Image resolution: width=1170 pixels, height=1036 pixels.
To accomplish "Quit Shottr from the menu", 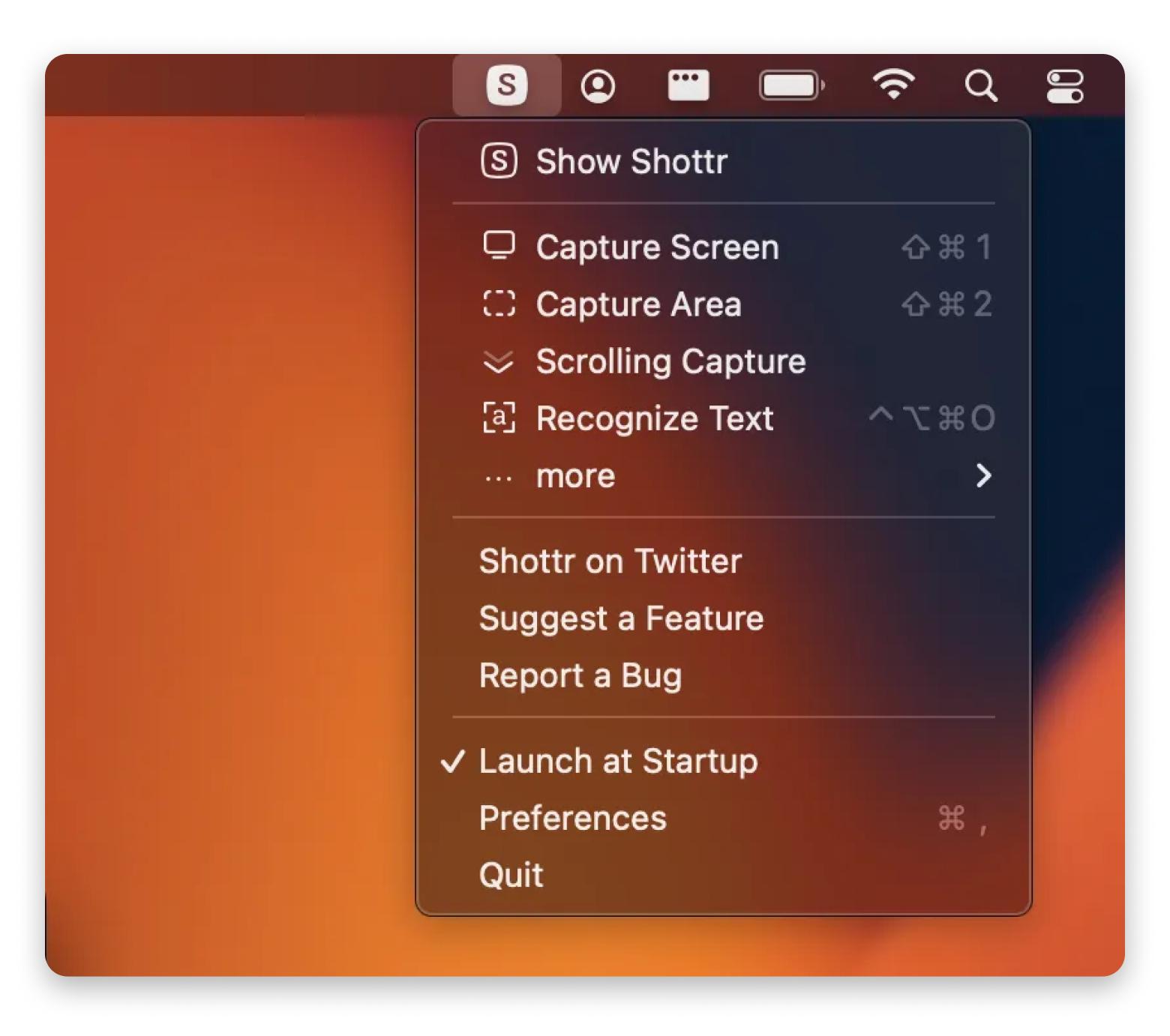I will click(x=511, y=875).
